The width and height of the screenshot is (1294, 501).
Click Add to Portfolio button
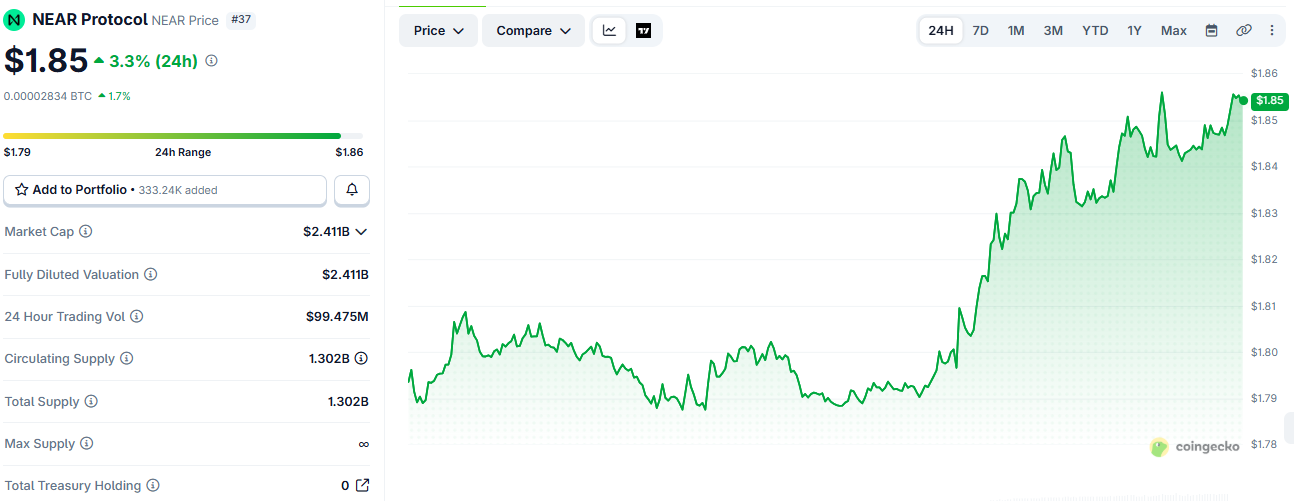(x=165, y=189)
